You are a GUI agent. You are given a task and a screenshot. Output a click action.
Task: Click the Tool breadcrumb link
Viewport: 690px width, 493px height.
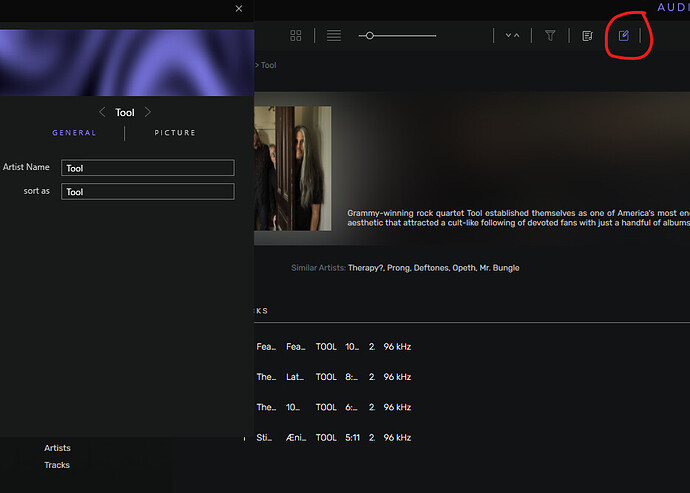(x=268, y=65)
